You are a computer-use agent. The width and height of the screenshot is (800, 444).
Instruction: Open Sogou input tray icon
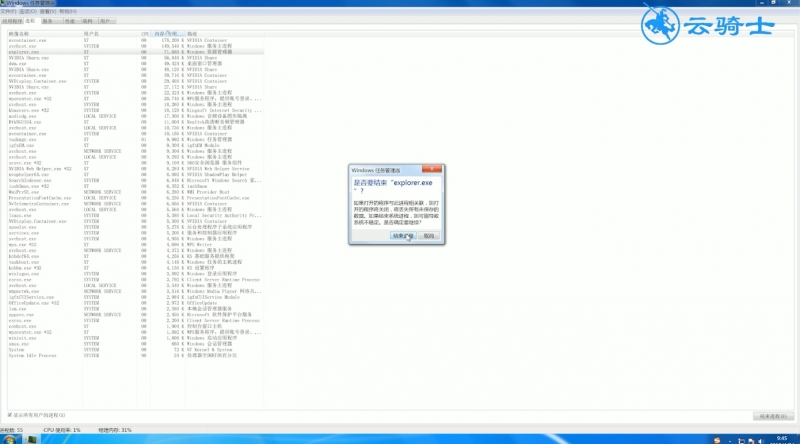[x=717, y=440]
